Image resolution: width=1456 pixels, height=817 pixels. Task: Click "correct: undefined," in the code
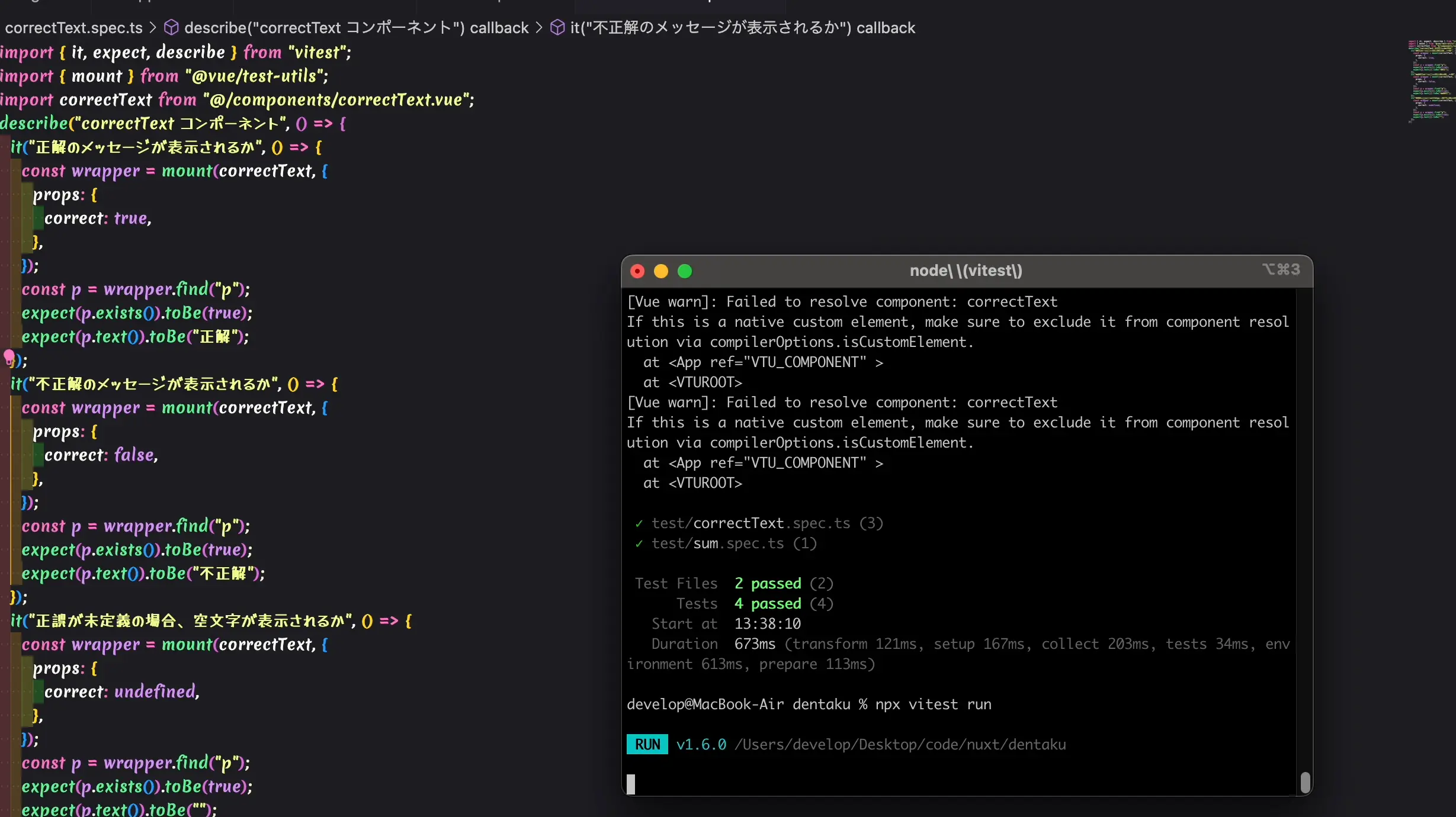122,692
